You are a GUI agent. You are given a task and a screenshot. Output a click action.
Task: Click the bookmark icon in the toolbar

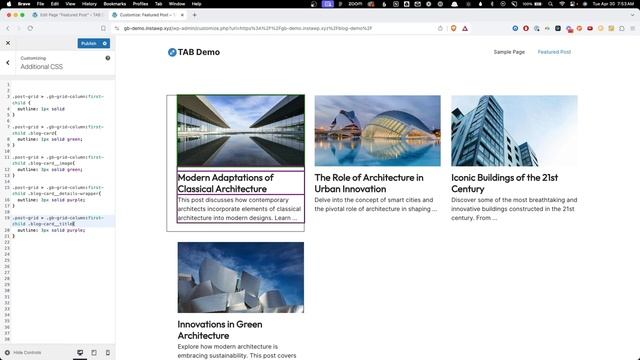(x=103, y=28)
